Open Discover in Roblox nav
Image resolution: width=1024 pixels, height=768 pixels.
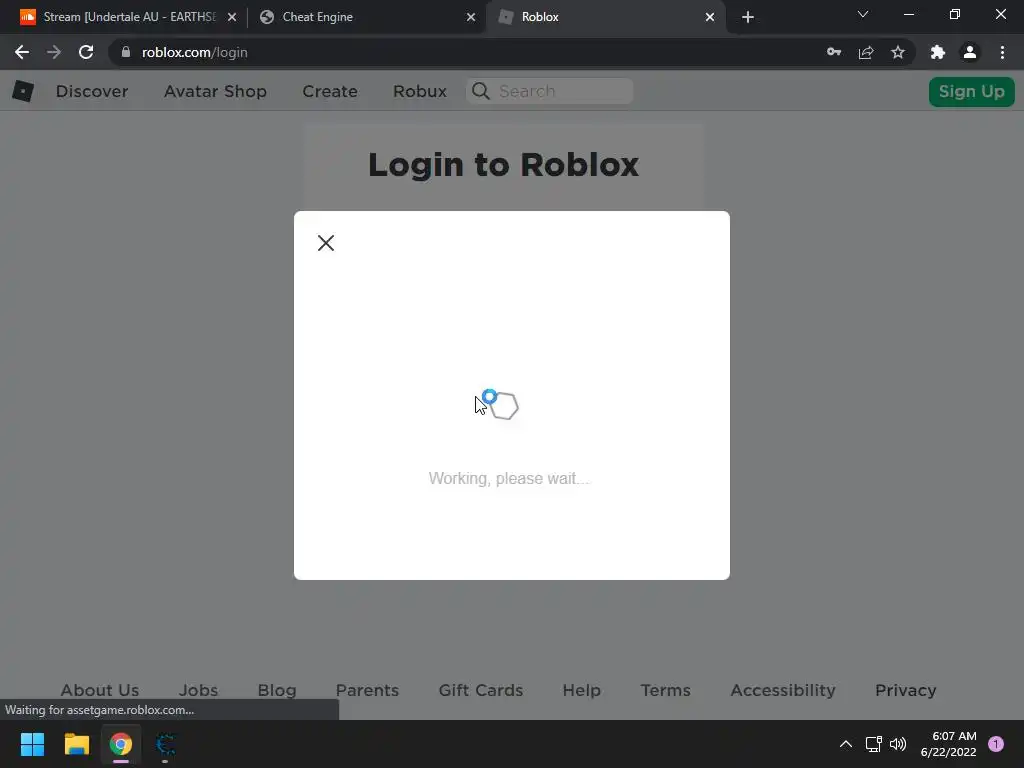pos(91,91)
